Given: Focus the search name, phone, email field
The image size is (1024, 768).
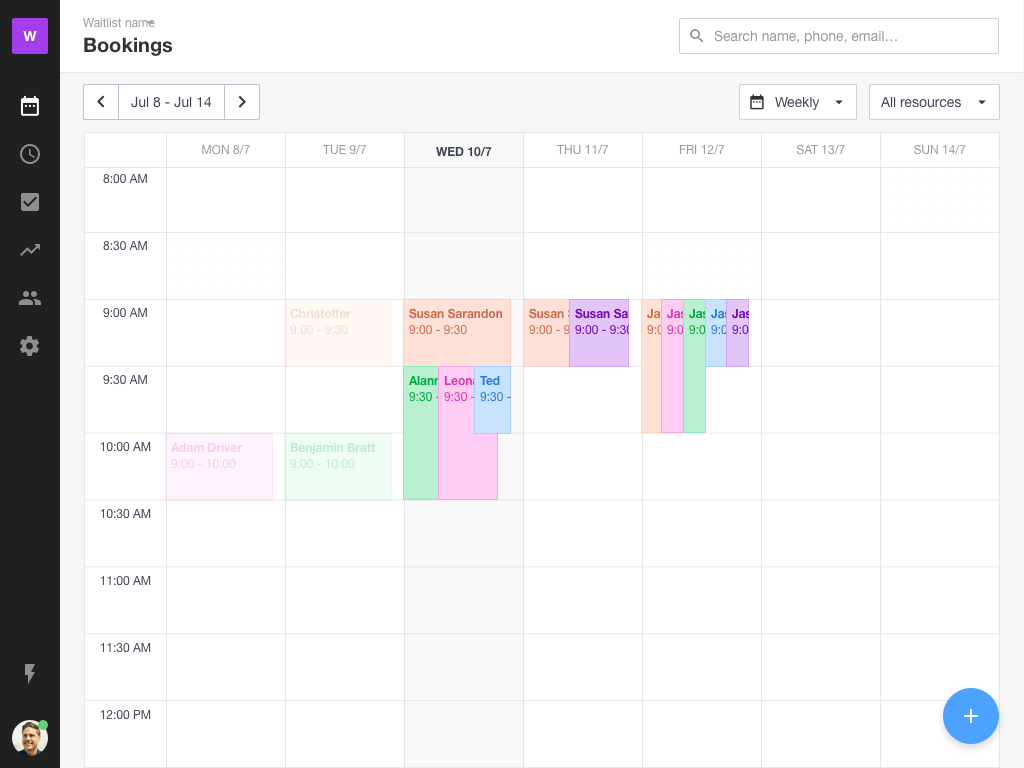Looking at the screenshot, I should click(850, 36).
